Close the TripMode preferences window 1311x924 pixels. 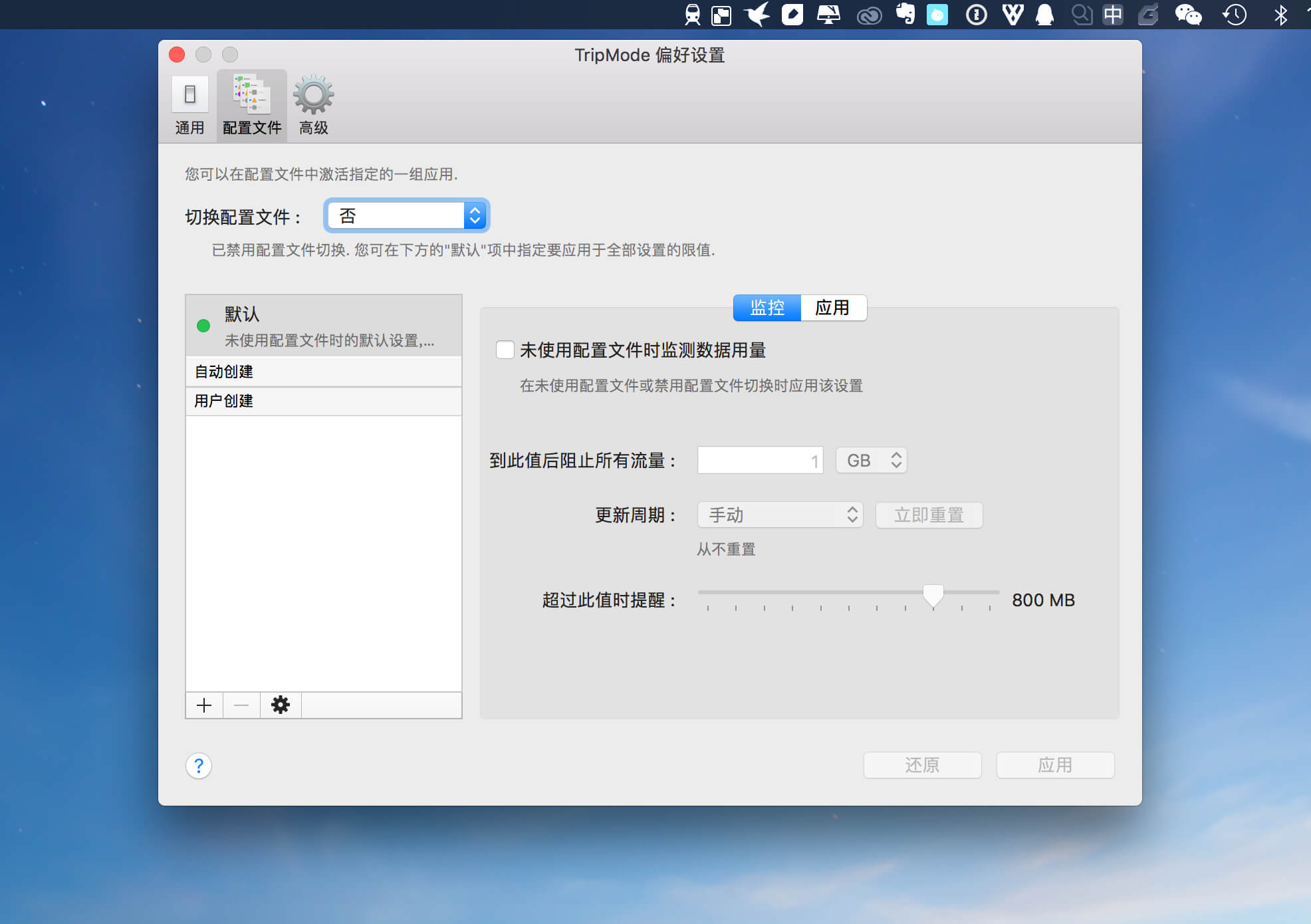tap(177, 55)
